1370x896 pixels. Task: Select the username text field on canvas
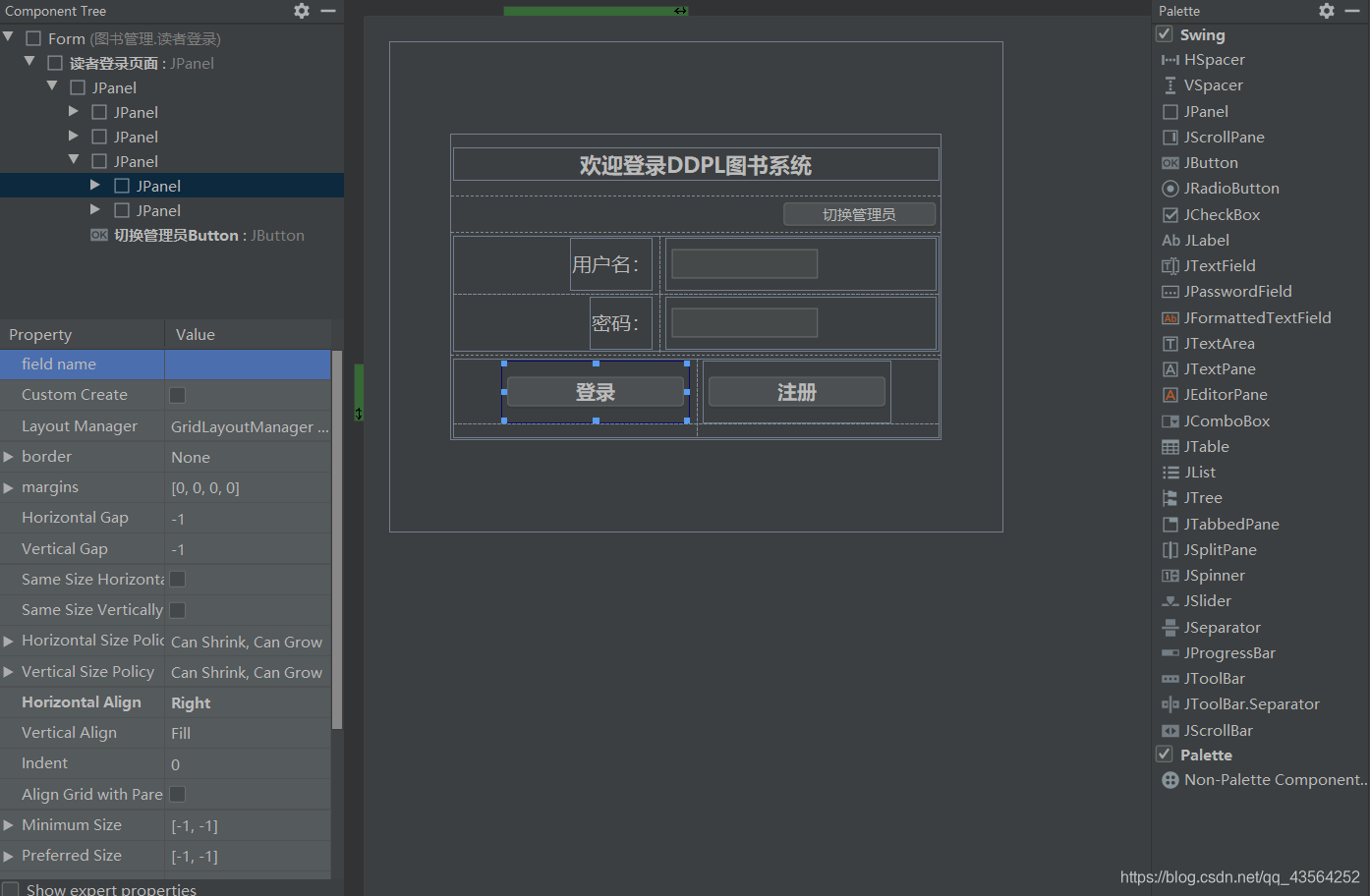(744, 263)
